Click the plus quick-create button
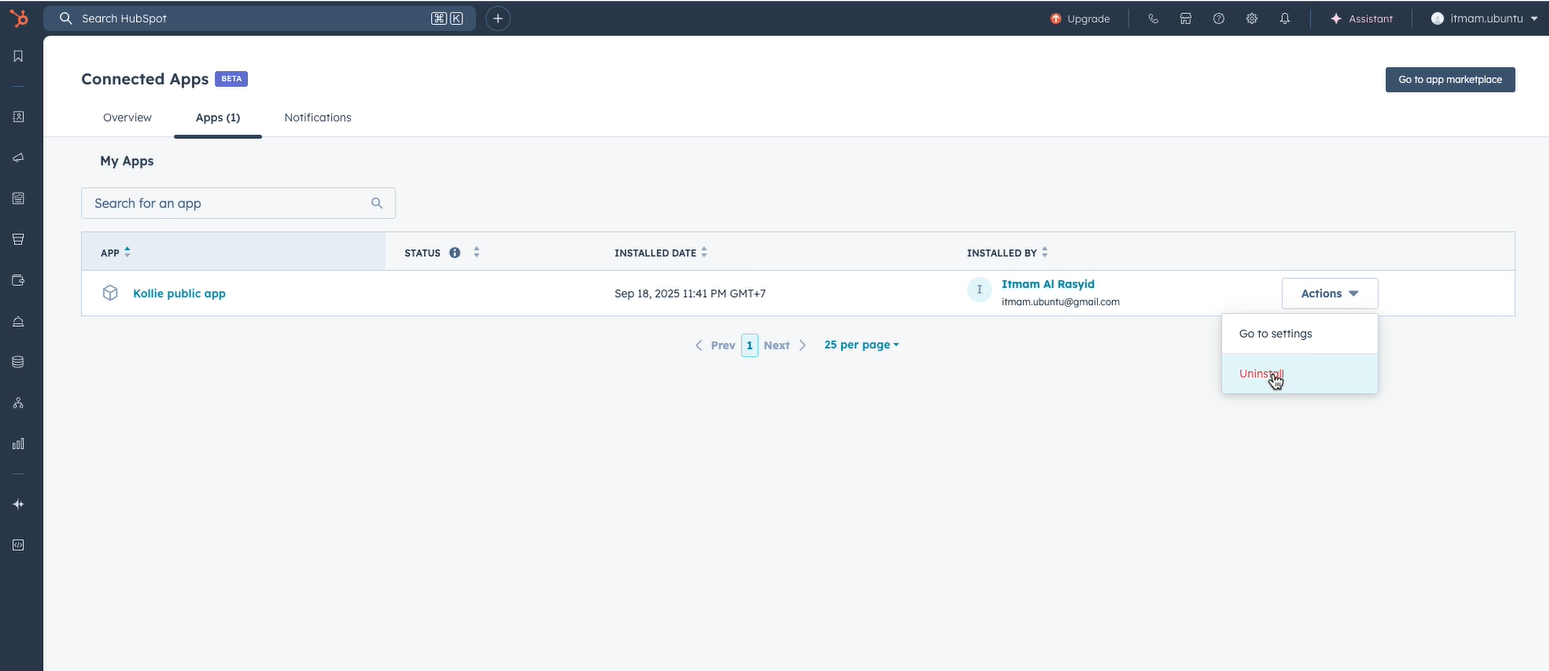 (498, 18)
